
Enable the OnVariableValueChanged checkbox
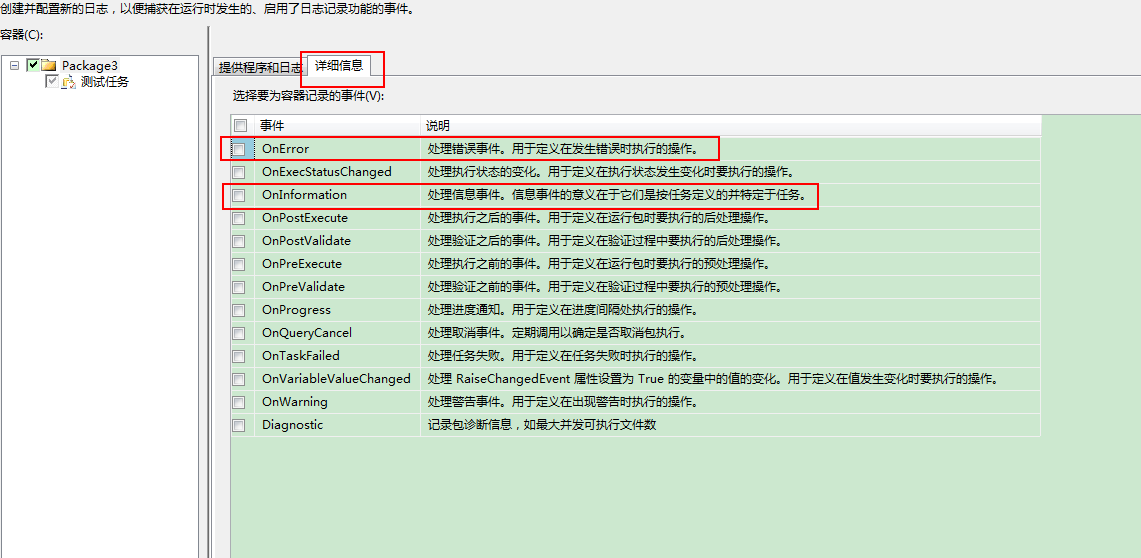(x=238, y=380)
